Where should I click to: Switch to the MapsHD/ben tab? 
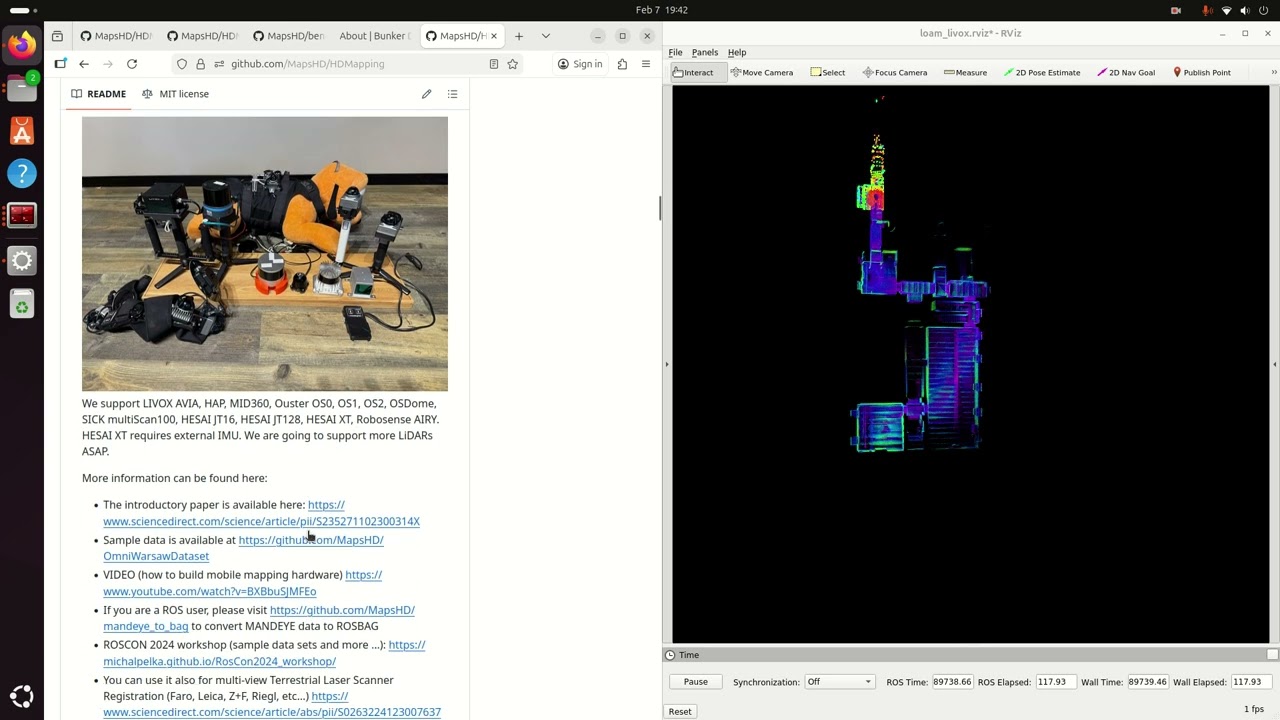pyautogui.click(x=288, y=36)
